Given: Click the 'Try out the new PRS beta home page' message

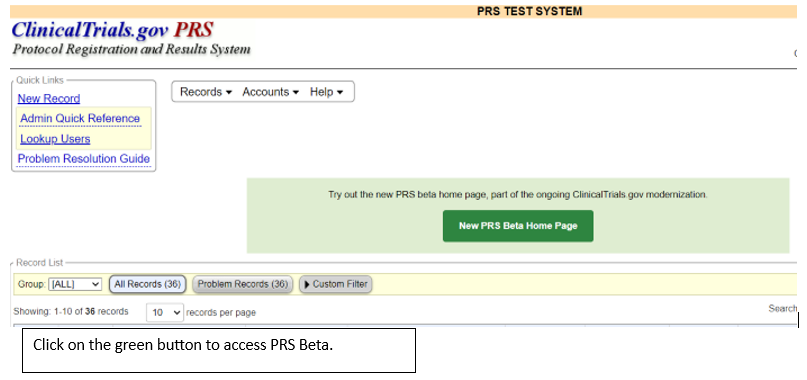Looking at the screenshot, I should pyautogui.click(x=518, y=195).
